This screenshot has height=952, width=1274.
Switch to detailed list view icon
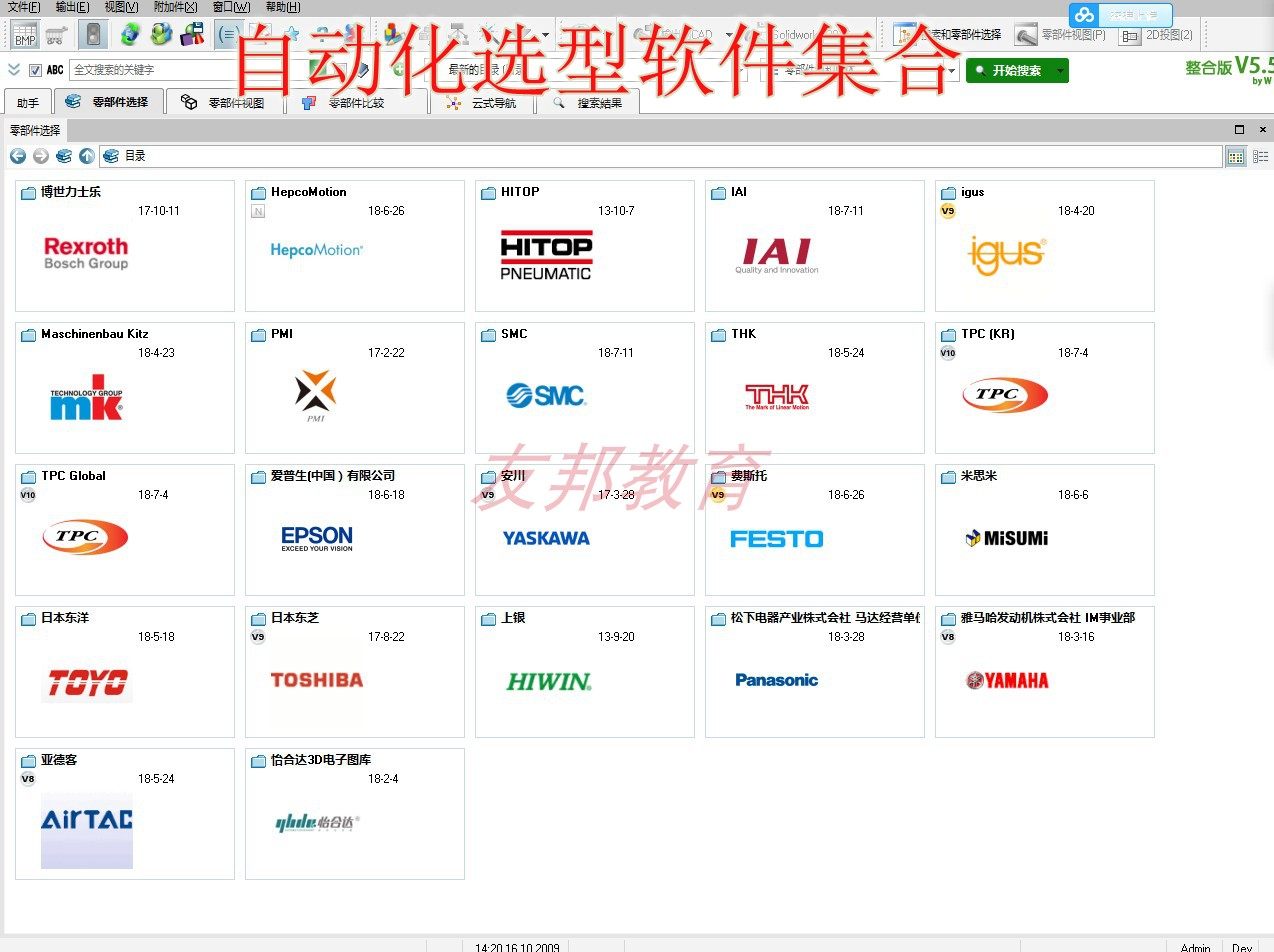(1260, 156)
